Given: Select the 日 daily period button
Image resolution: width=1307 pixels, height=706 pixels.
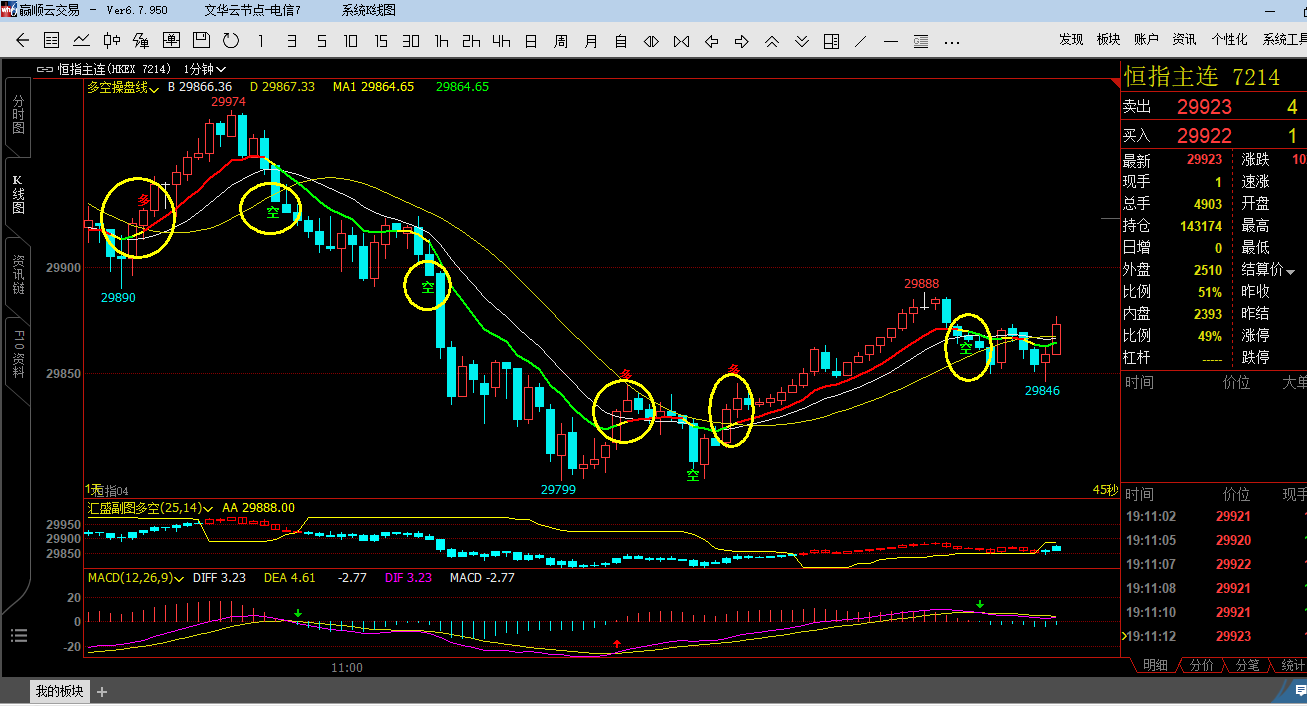Looking at the screenshot, I should pos(531,41).
